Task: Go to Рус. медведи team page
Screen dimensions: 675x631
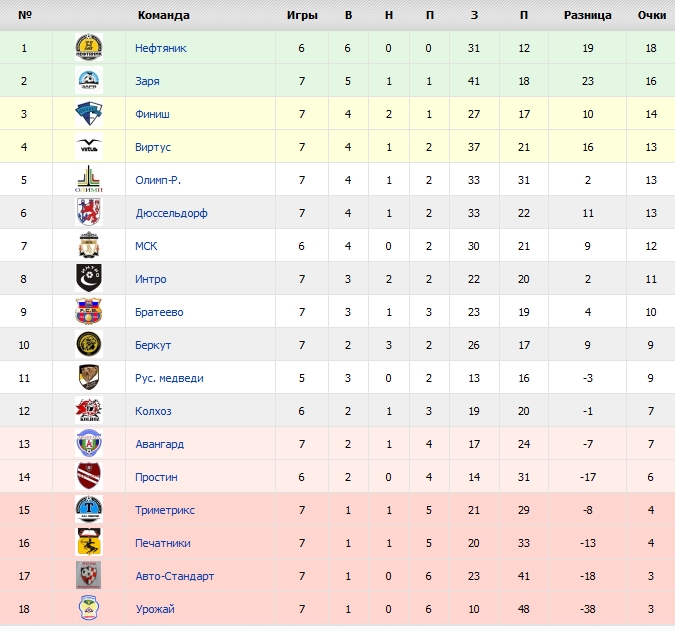Action: point(169,378)
